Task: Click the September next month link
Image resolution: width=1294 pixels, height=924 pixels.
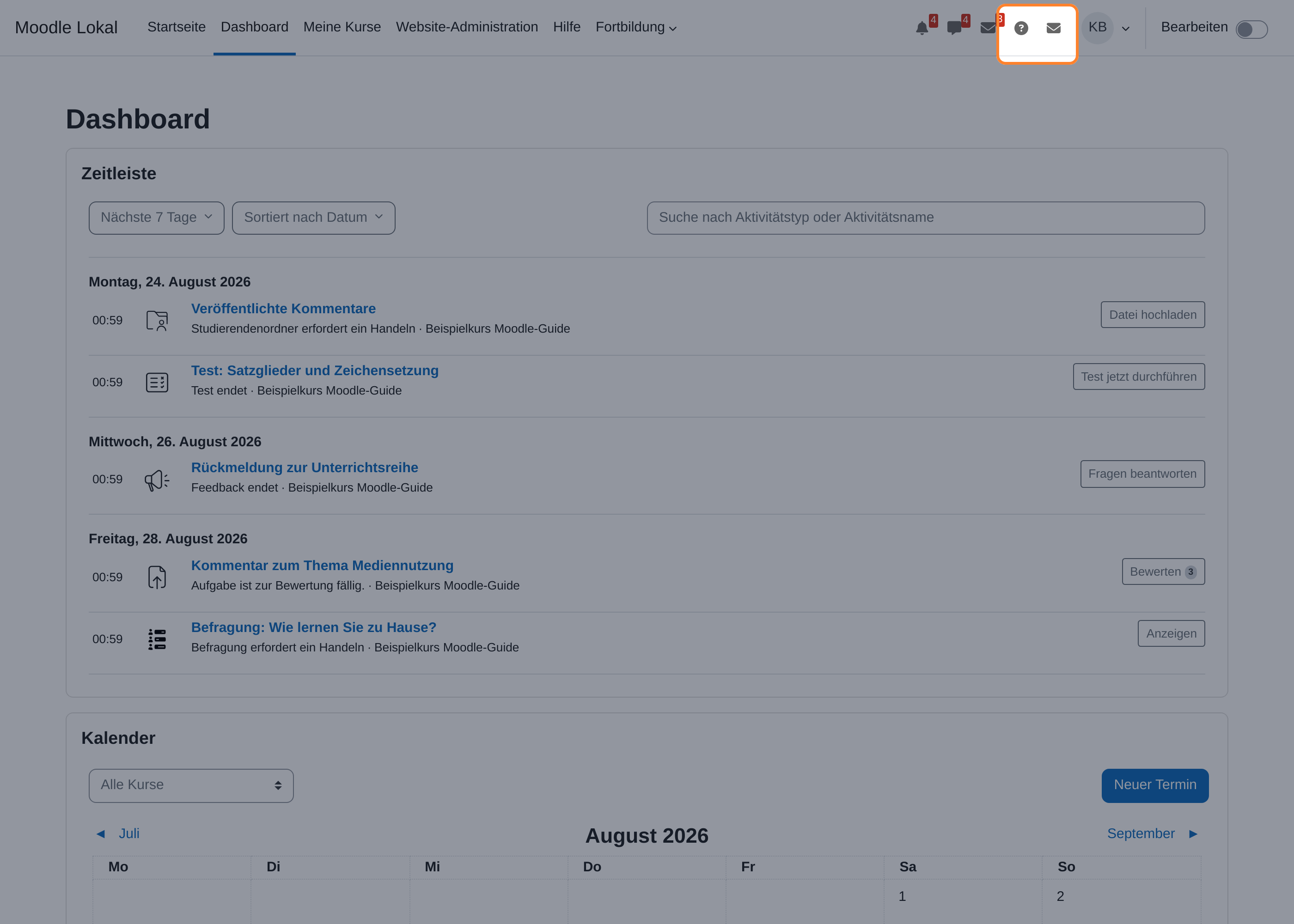Action: coord(1141,833)
